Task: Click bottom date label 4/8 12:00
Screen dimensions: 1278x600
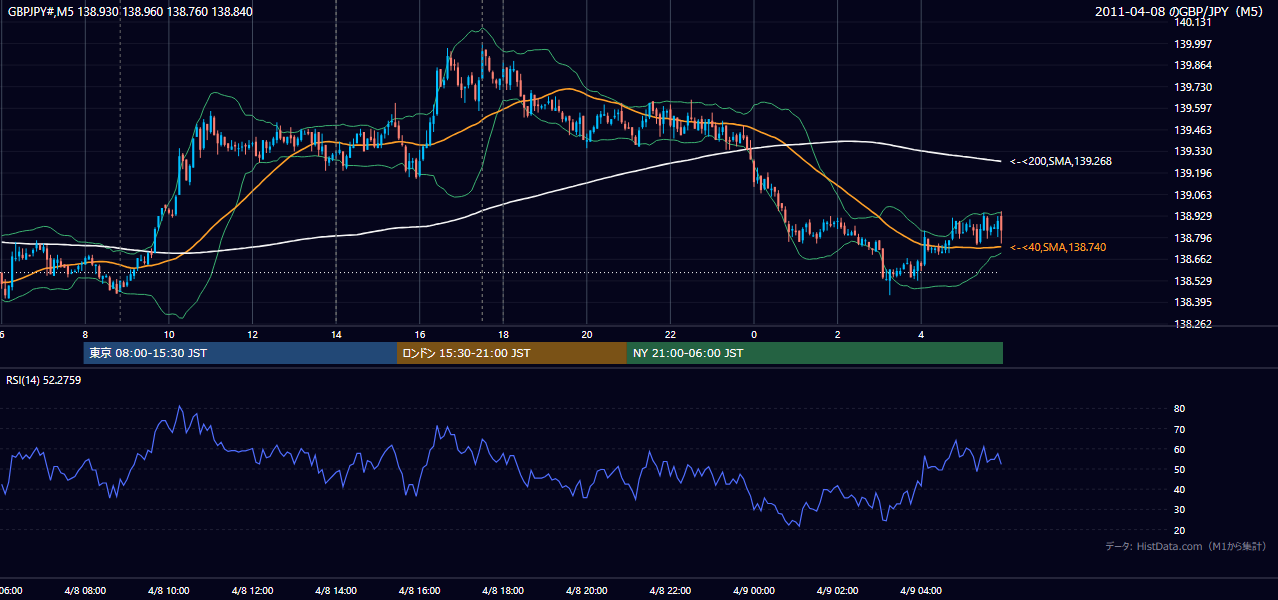Action: pos(252,591)
